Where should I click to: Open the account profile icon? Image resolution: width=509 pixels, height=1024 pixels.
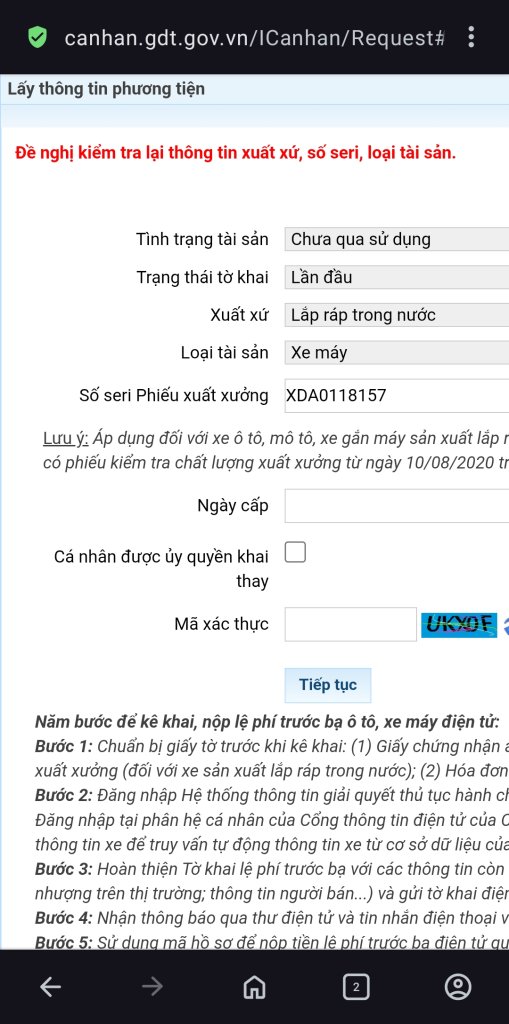coord(458,986)
